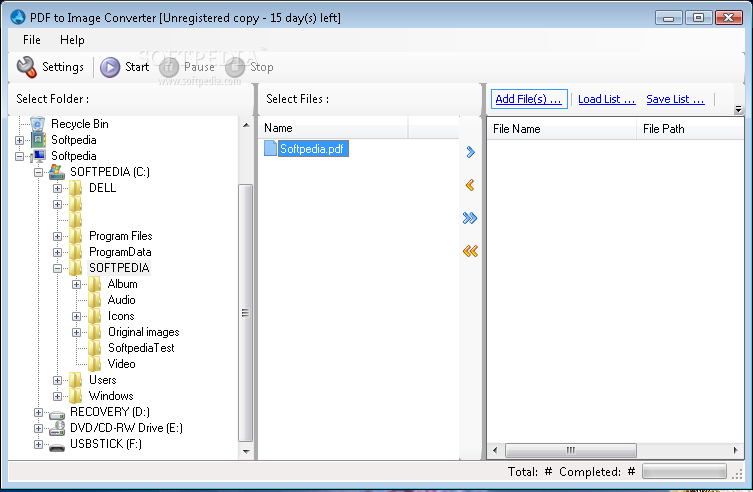Click the USBSTICK (F:) drive icon
This screenshot has height=492, width=753.
[x=57, y=447]
